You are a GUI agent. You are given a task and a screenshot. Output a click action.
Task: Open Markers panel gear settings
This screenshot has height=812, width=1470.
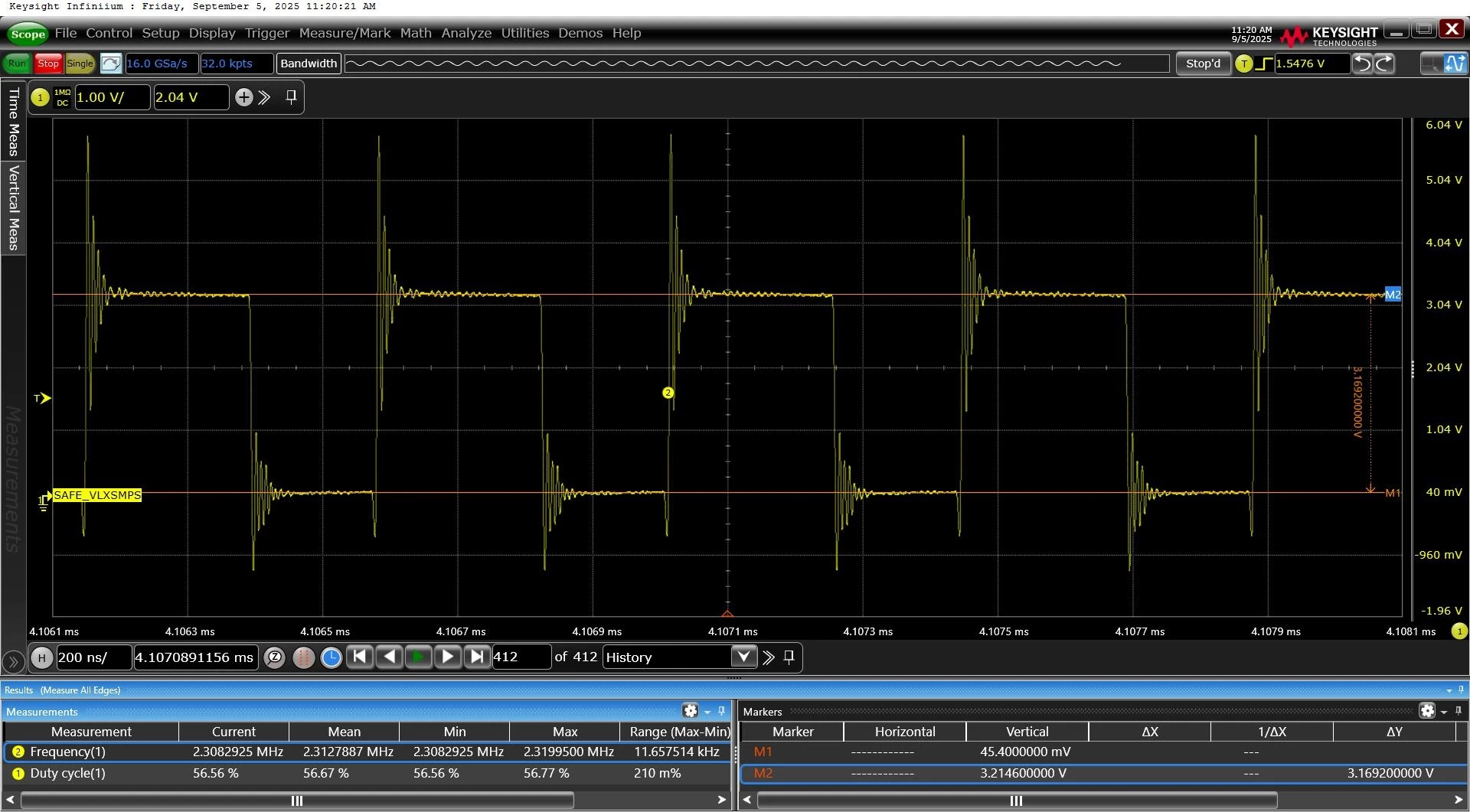coord(1427,711)
